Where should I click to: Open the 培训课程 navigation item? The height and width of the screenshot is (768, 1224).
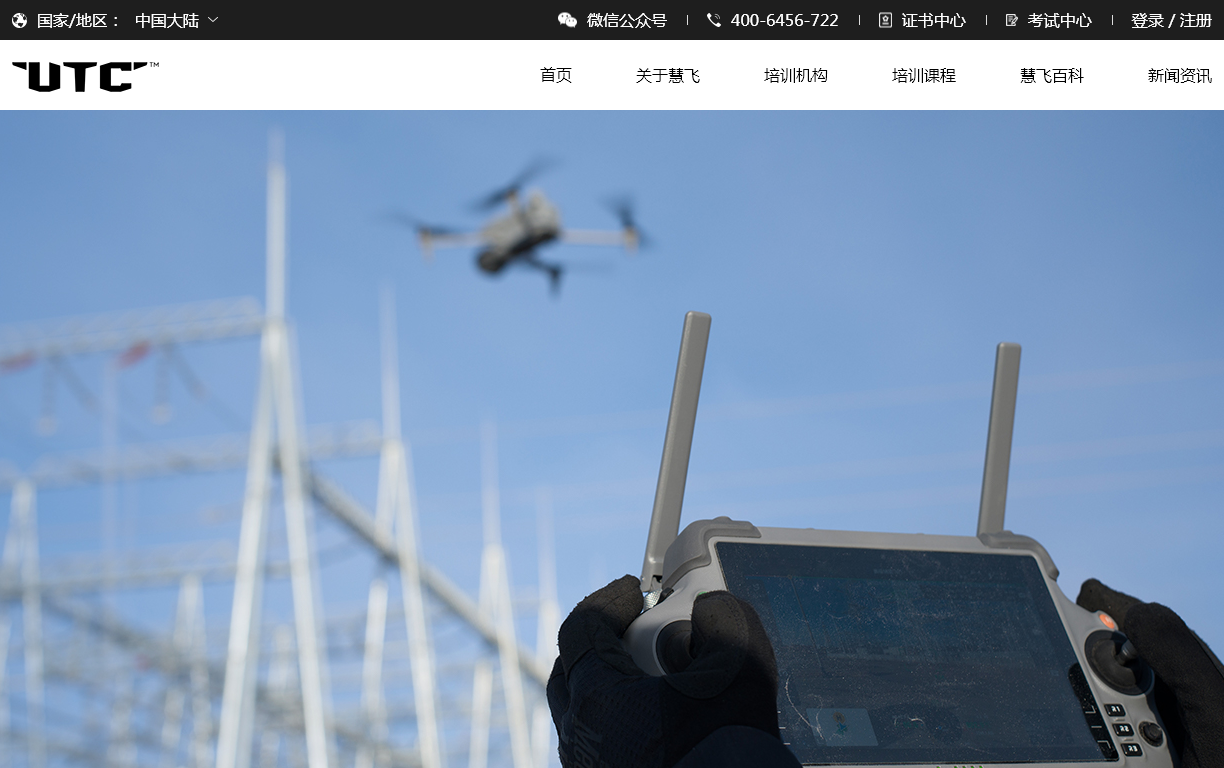click(x=924, y=75)
